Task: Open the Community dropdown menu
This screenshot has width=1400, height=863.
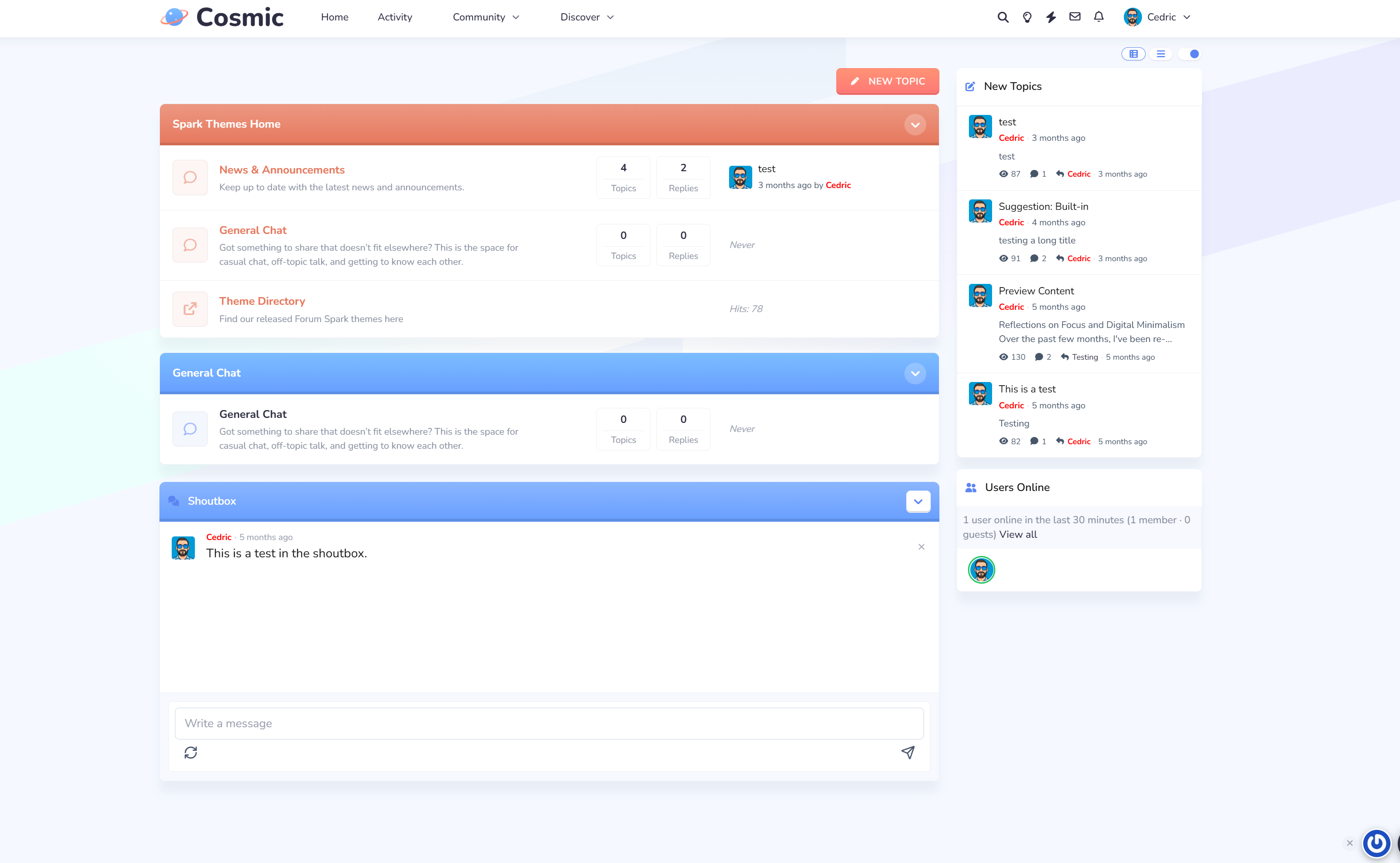Action: click(486, 17)
